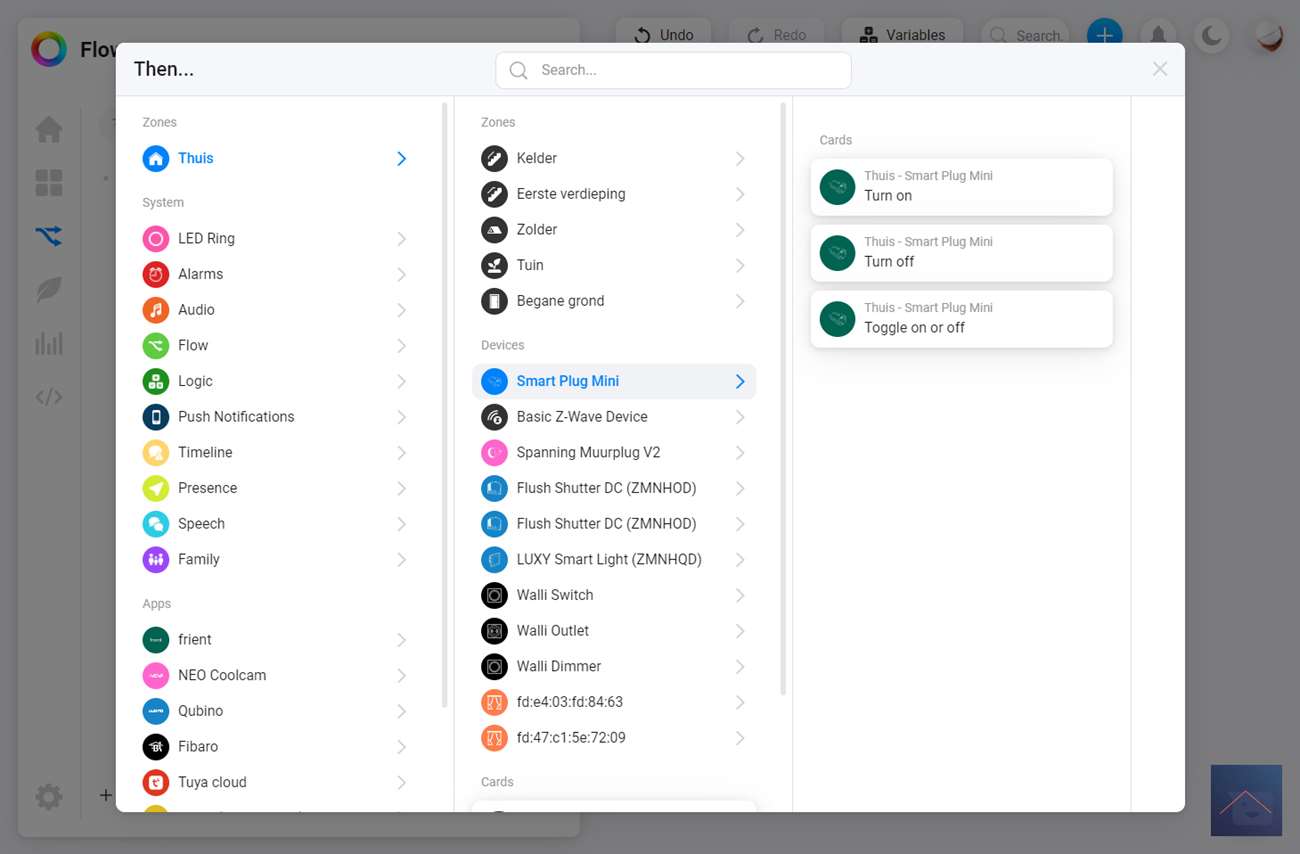Expand the Walli Outlet chevron
Viewport: 1300px width, 854px height.
pyautogui.click(x=740, y=631)
